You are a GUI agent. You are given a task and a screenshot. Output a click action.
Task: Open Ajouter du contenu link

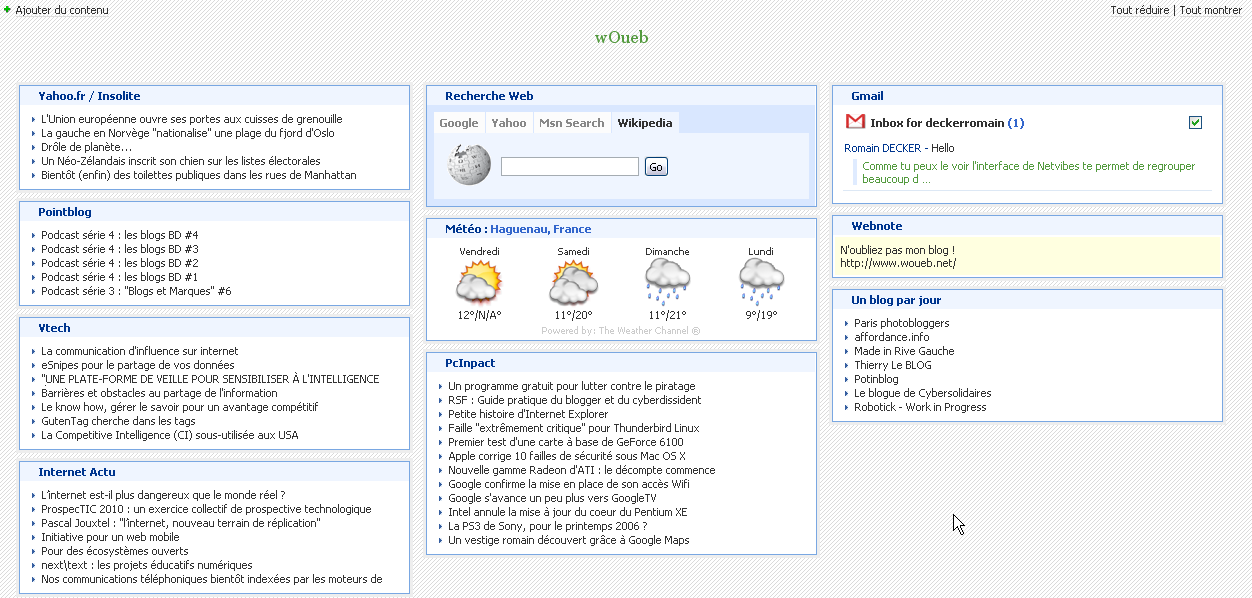[62, 10]
